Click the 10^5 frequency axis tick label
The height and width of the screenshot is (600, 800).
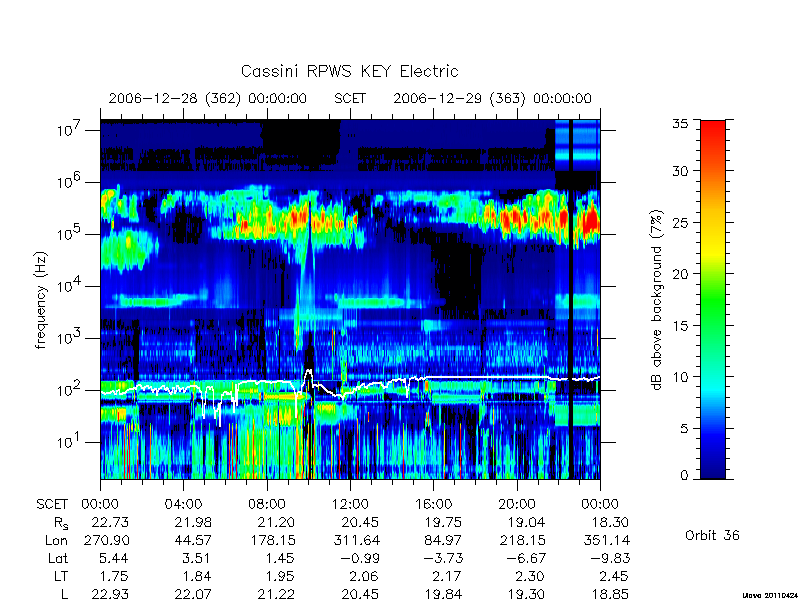69,233
